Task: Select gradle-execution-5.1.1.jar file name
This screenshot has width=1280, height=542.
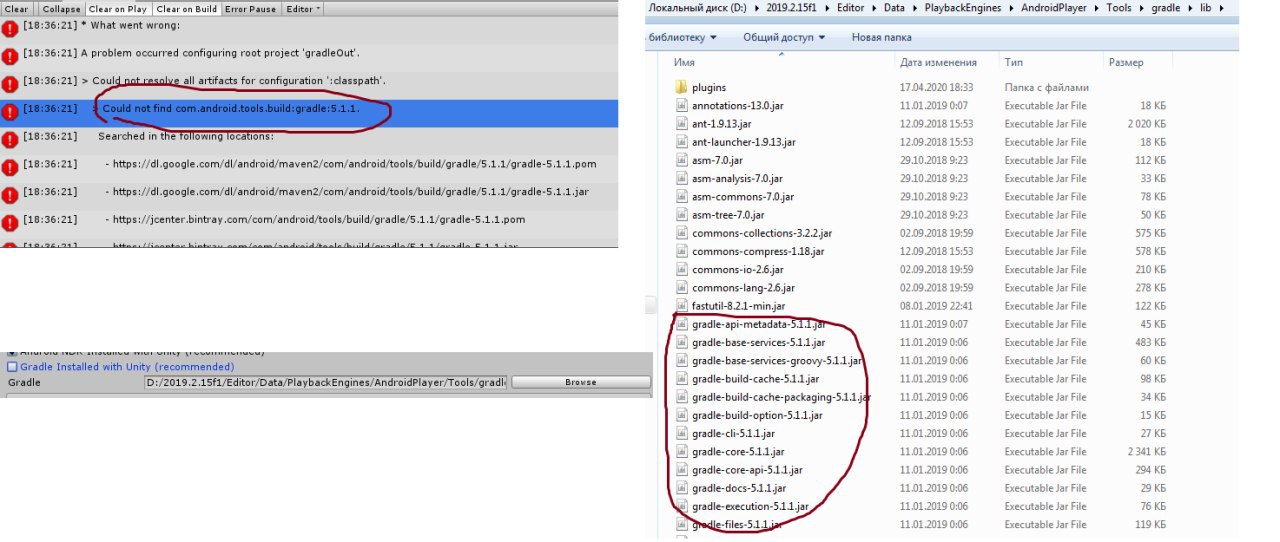Action: point(750,506)
